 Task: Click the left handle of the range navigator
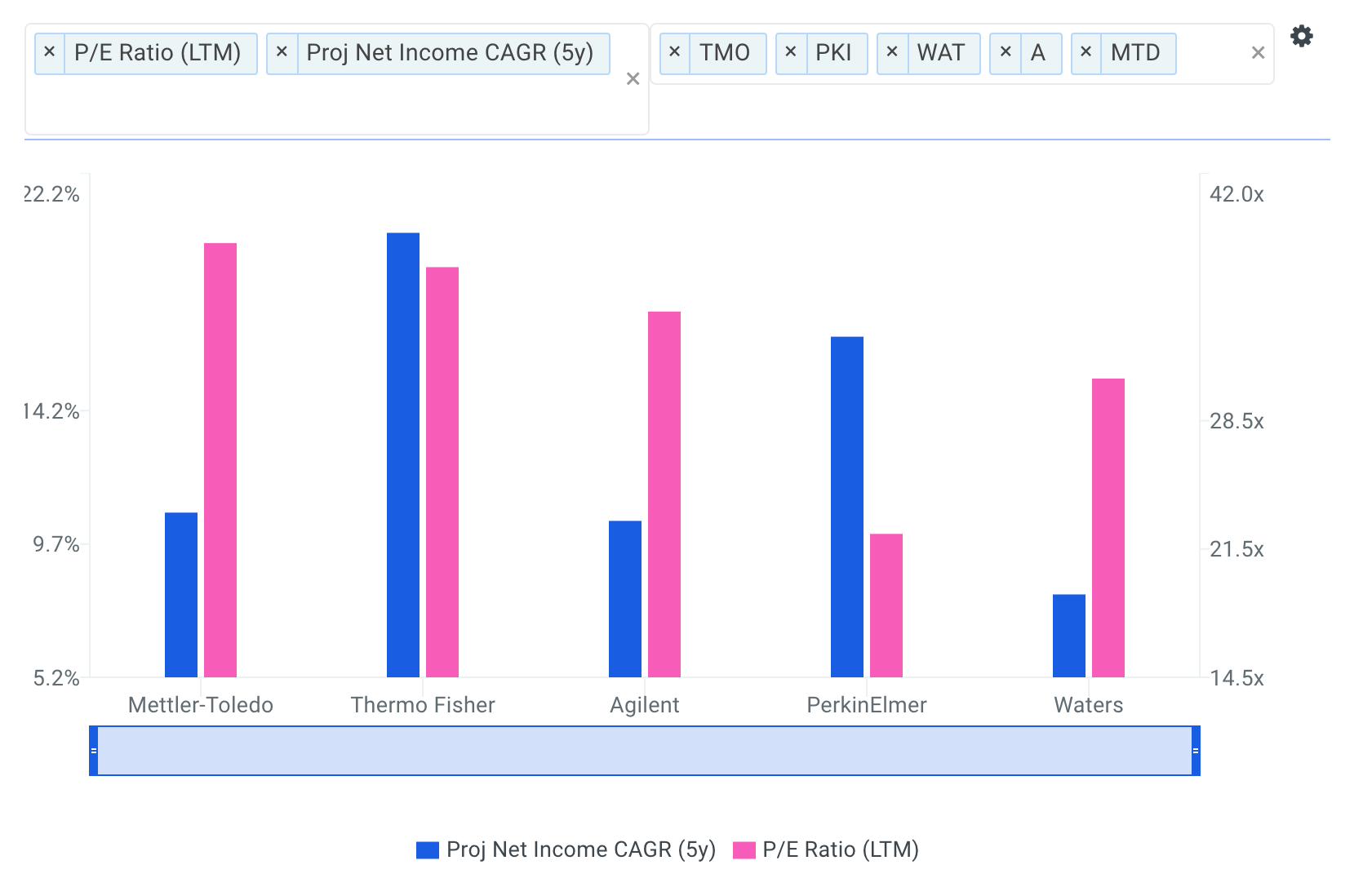(94, 751)
